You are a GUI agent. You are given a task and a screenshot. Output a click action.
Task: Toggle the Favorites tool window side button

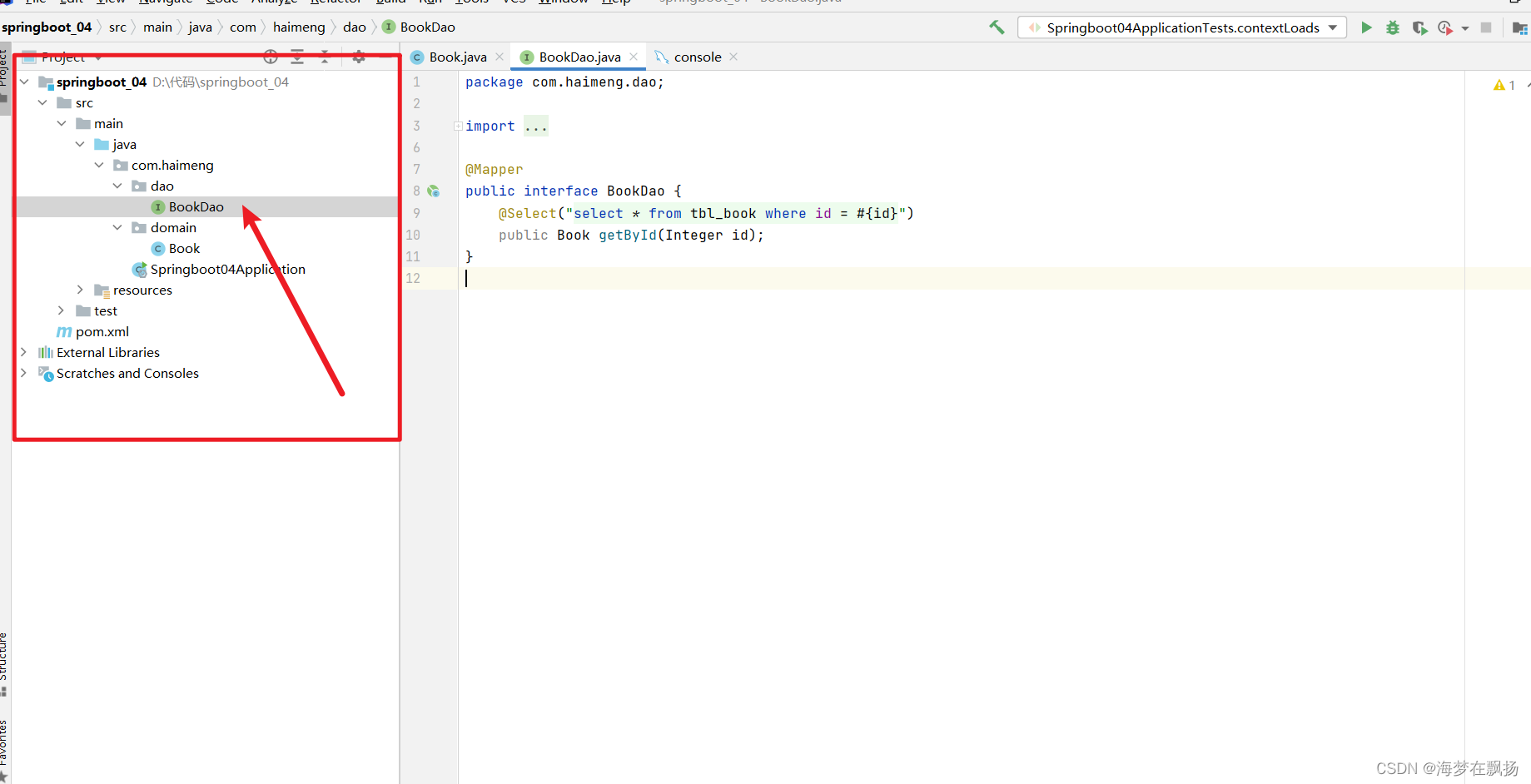4,749
